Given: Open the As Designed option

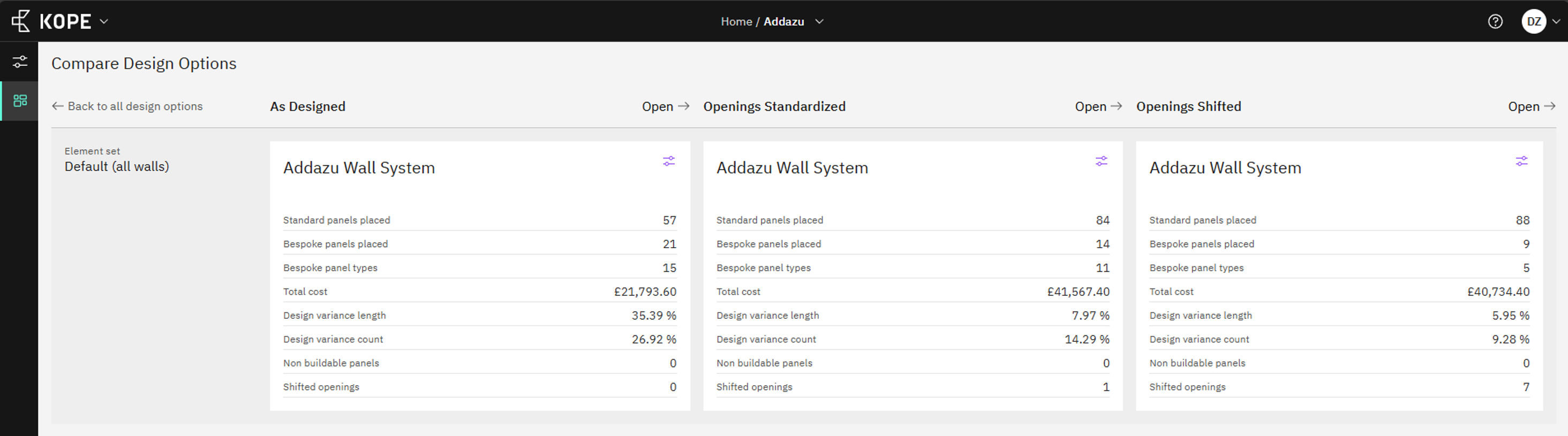Looking at the screenshot, I should click(665, 106).
